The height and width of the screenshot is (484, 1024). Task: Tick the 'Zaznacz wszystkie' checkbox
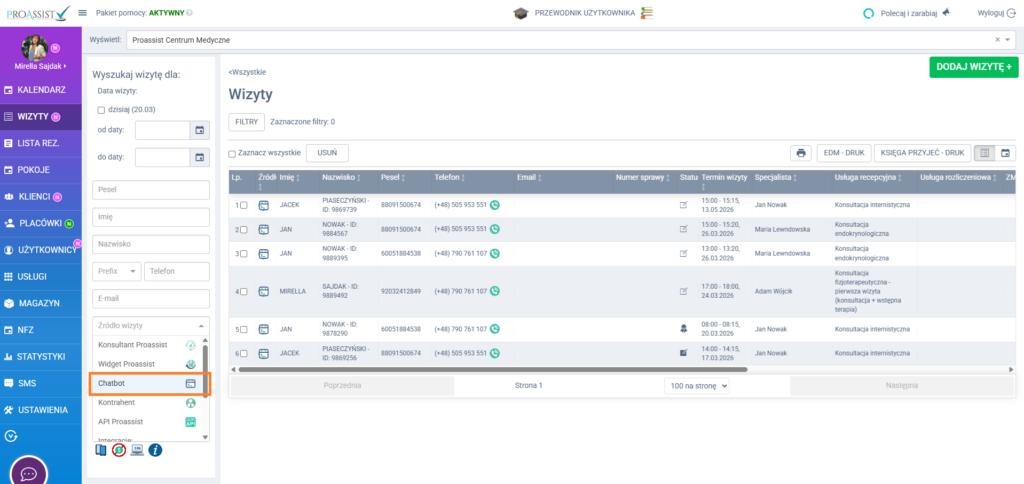pos(233,154)
